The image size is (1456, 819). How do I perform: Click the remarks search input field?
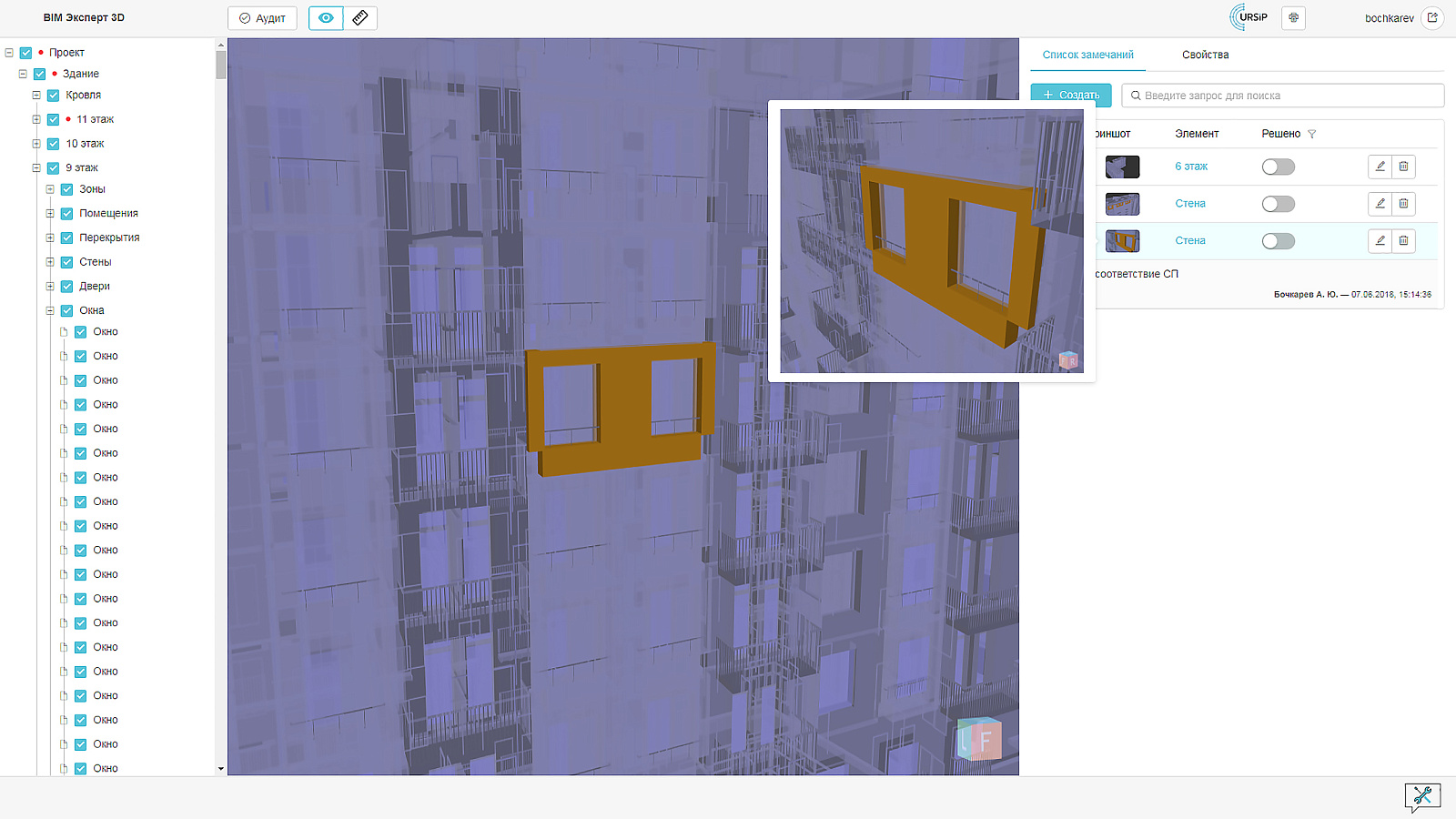pos(1283,96)
